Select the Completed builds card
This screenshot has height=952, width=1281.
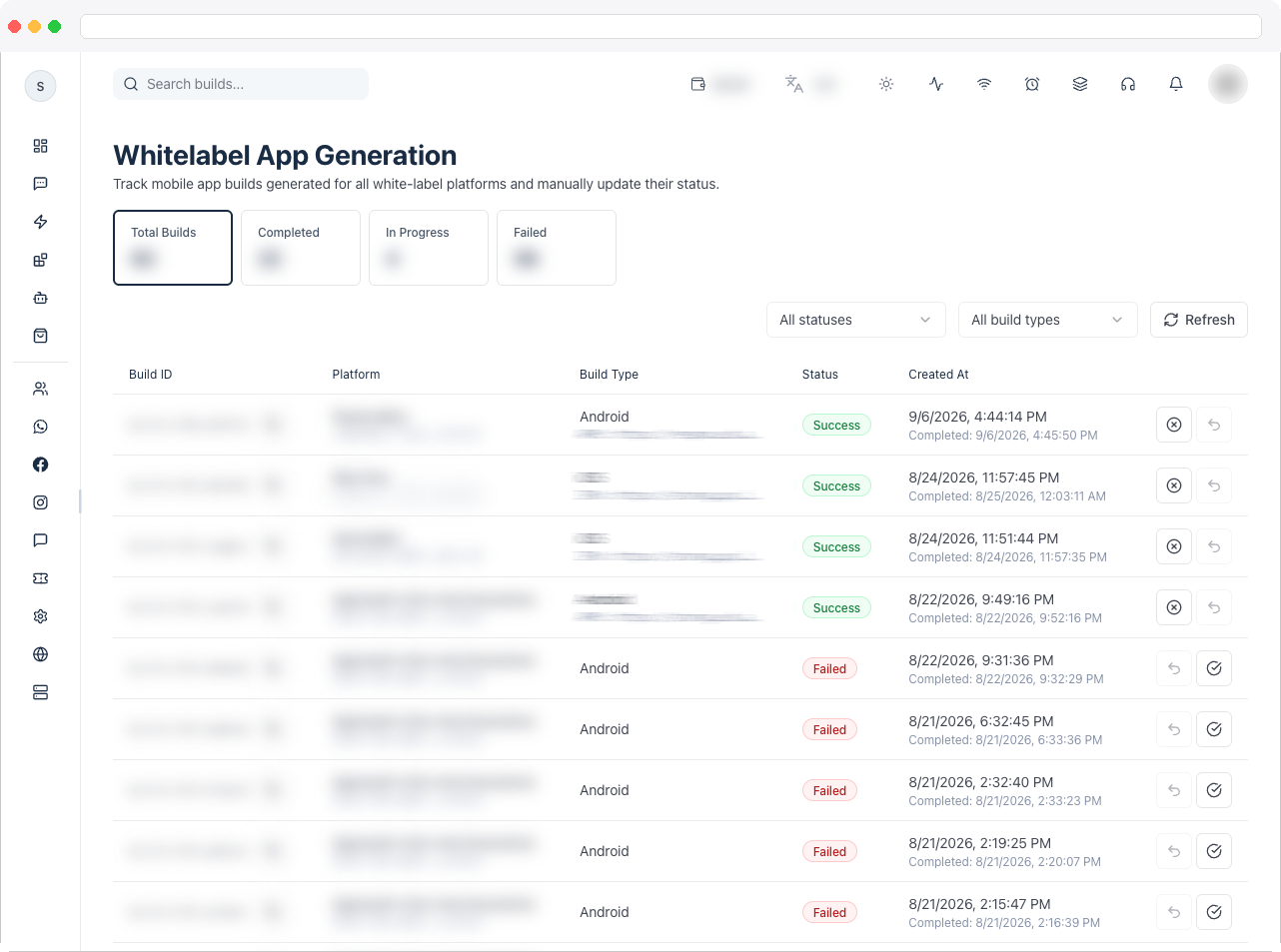coord(301,248)
